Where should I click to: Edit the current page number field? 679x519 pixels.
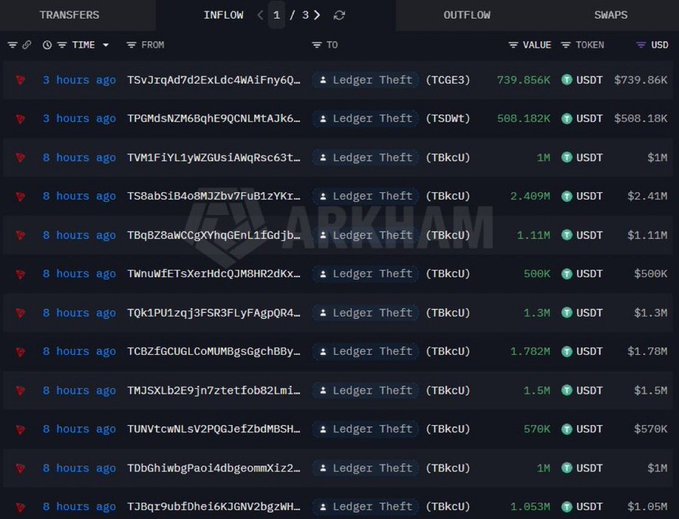click(276, 15)
